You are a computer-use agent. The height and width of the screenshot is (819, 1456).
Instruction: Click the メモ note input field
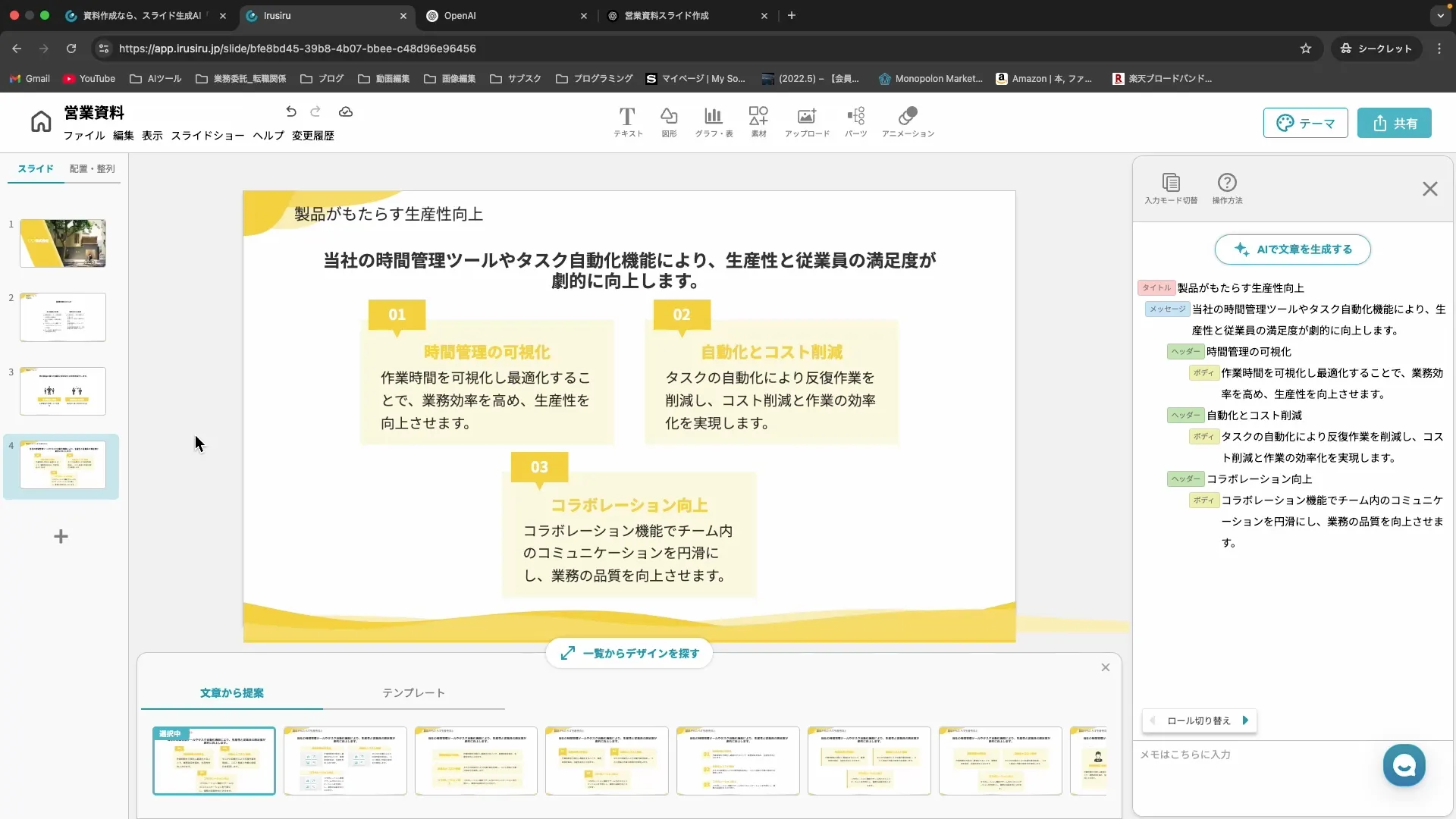click(x=1251, y=755)
